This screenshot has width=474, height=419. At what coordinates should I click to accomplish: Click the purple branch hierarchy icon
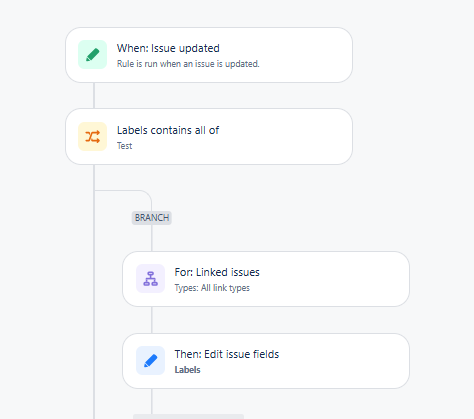click(150, 279)
